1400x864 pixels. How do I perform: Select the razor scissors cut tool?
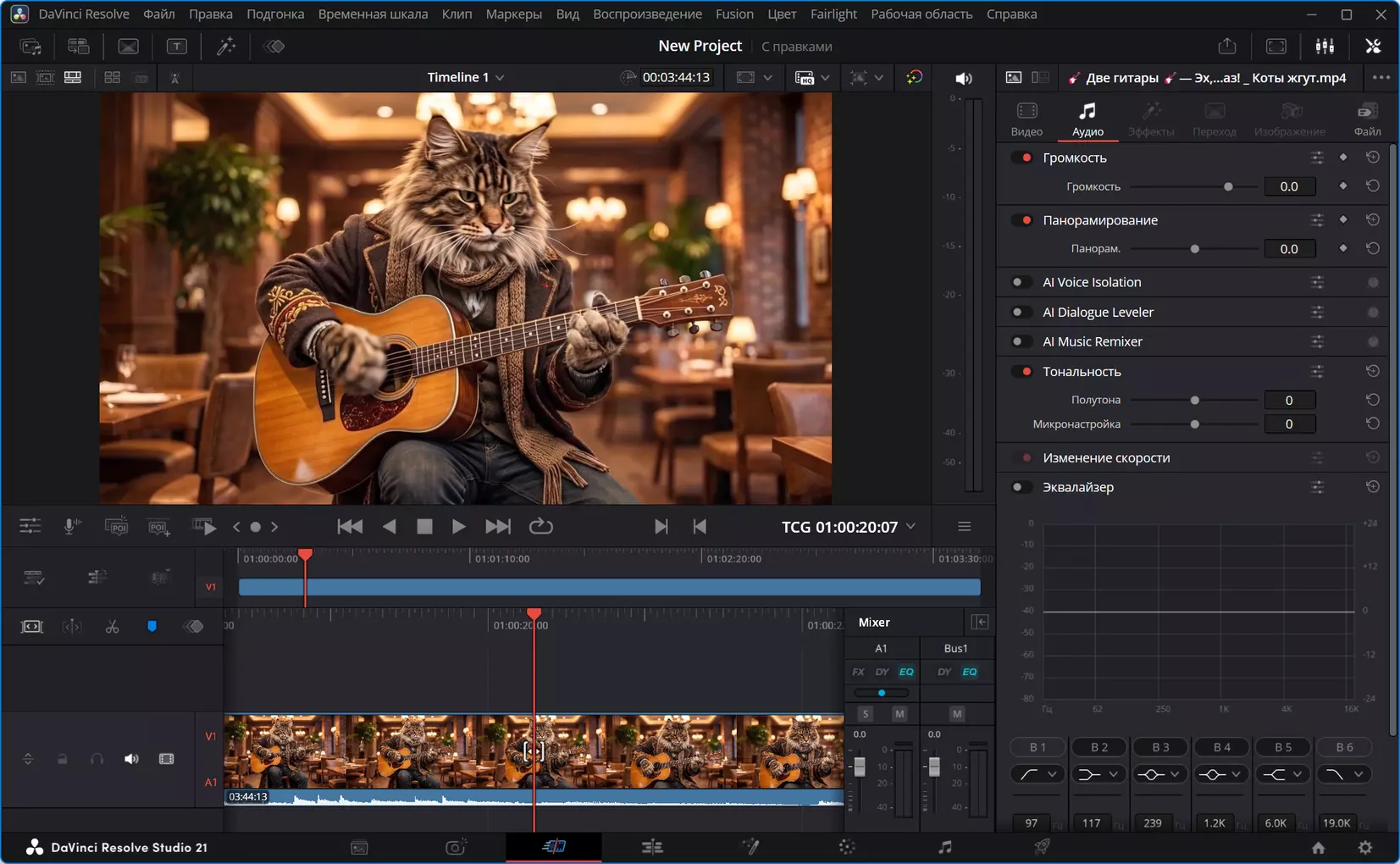click(112, 627)
